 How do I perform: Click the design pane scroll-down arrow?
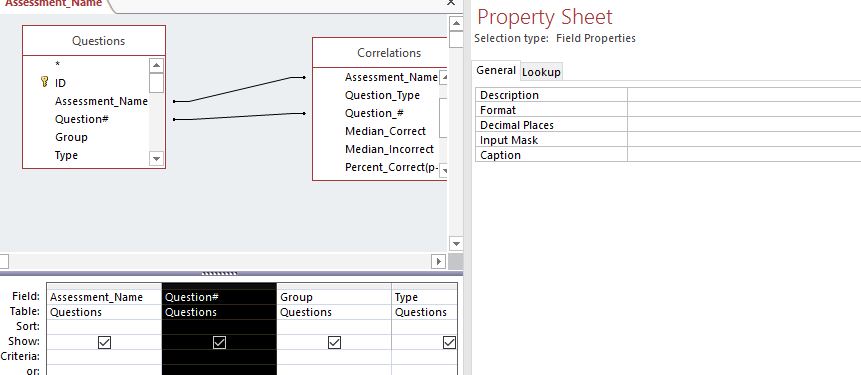pyautogui.click(x=456, y=243)
